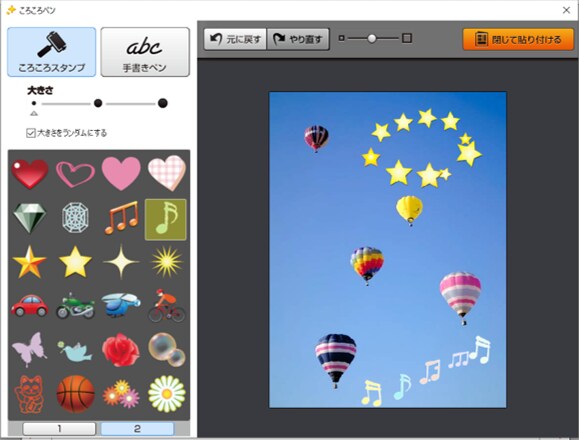This screenshot has height=440, width=579.
Task: Click 元に戻す undo button
Action: [x=235, y=39]
